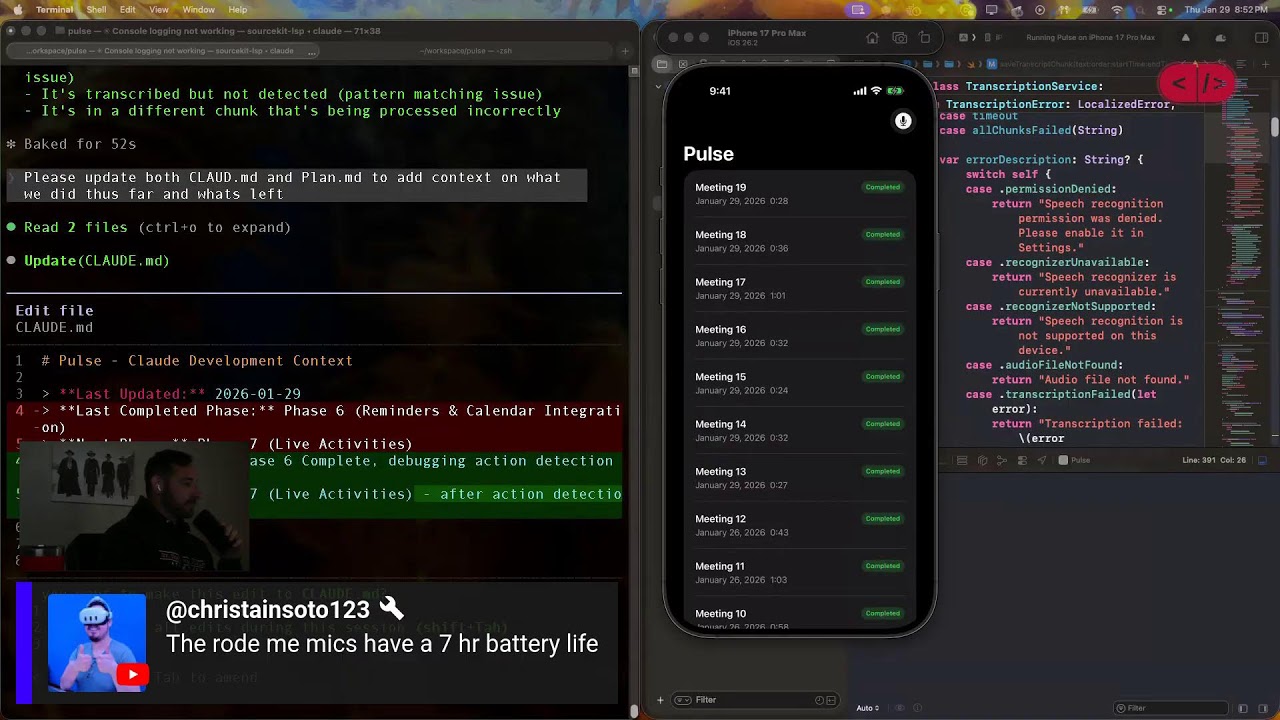Open Xcode project navigator folder icon
This screenshot has height=720, width=1280.
tap(661, 64)
